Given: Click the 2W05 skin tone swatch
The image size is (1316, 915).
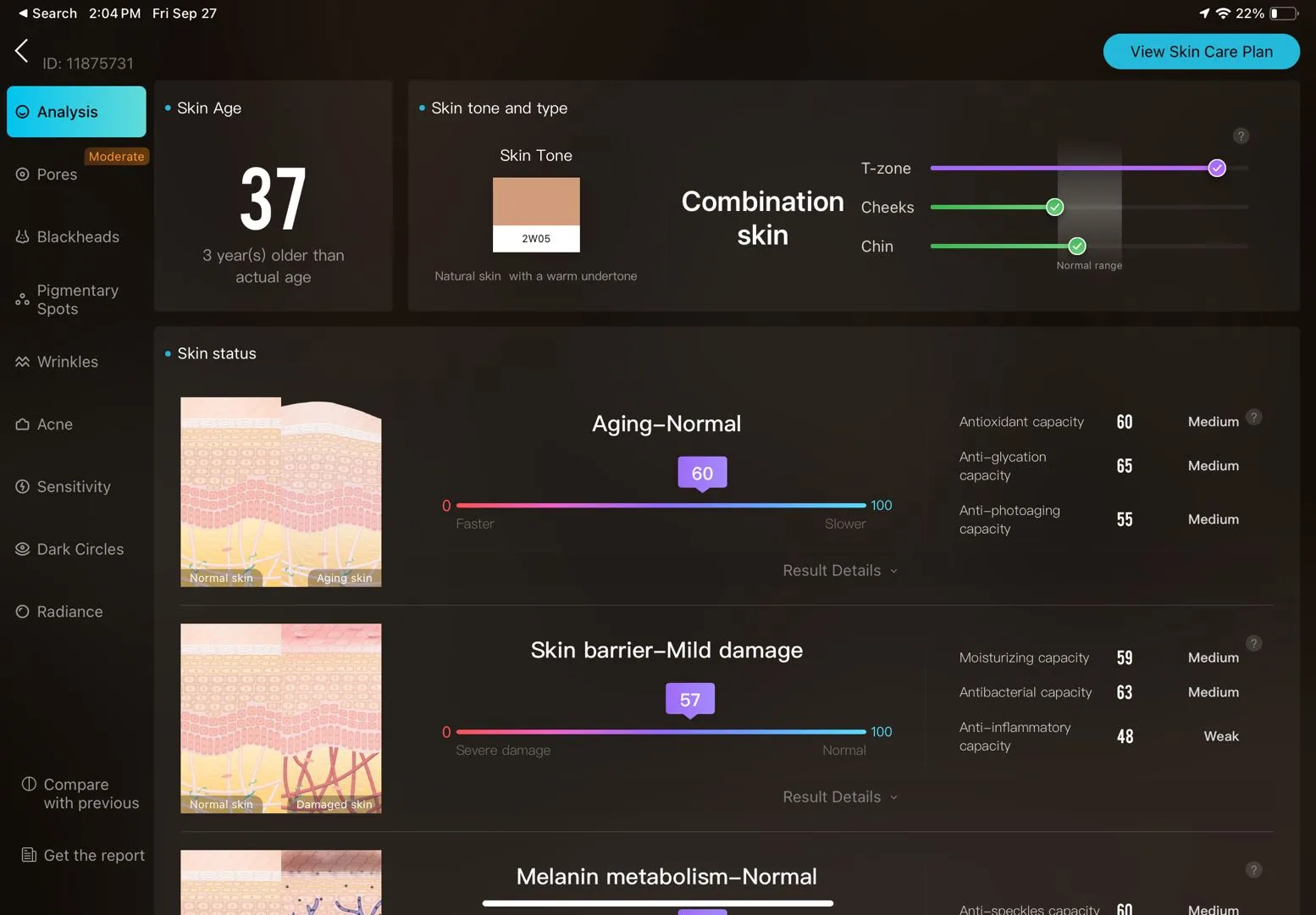Looking at the screenshot, I should 536,214.
